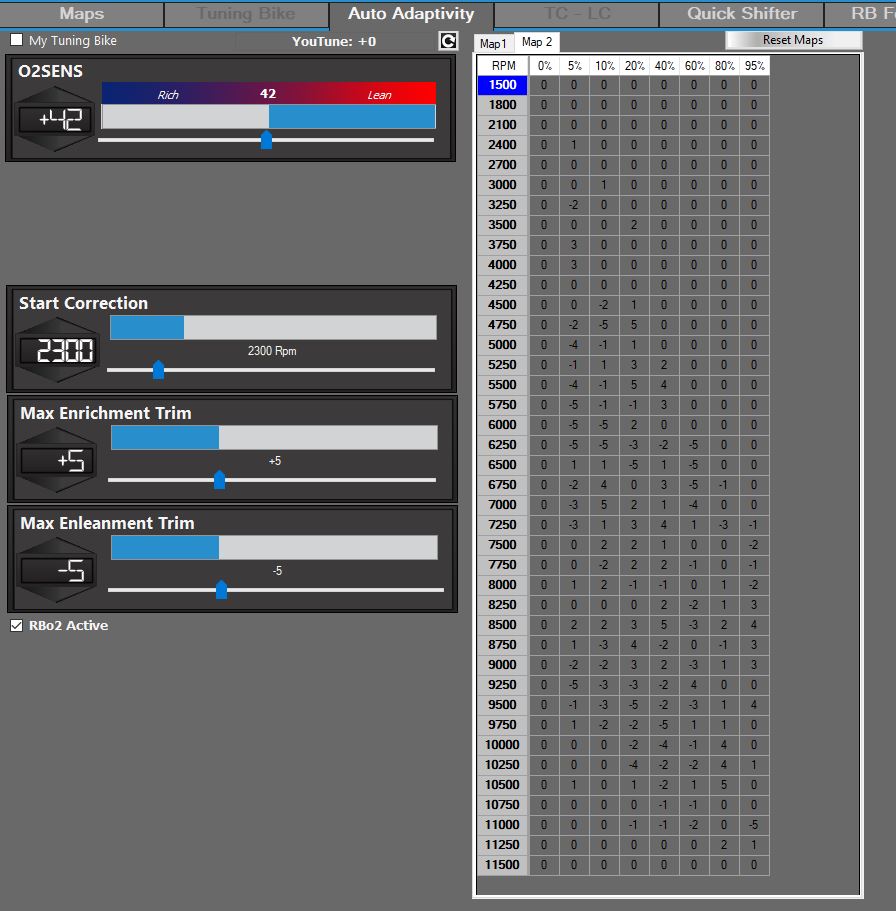Viewport: 896px width, 911px height.
Task: Select the Map1 tab
Action: 494,43
